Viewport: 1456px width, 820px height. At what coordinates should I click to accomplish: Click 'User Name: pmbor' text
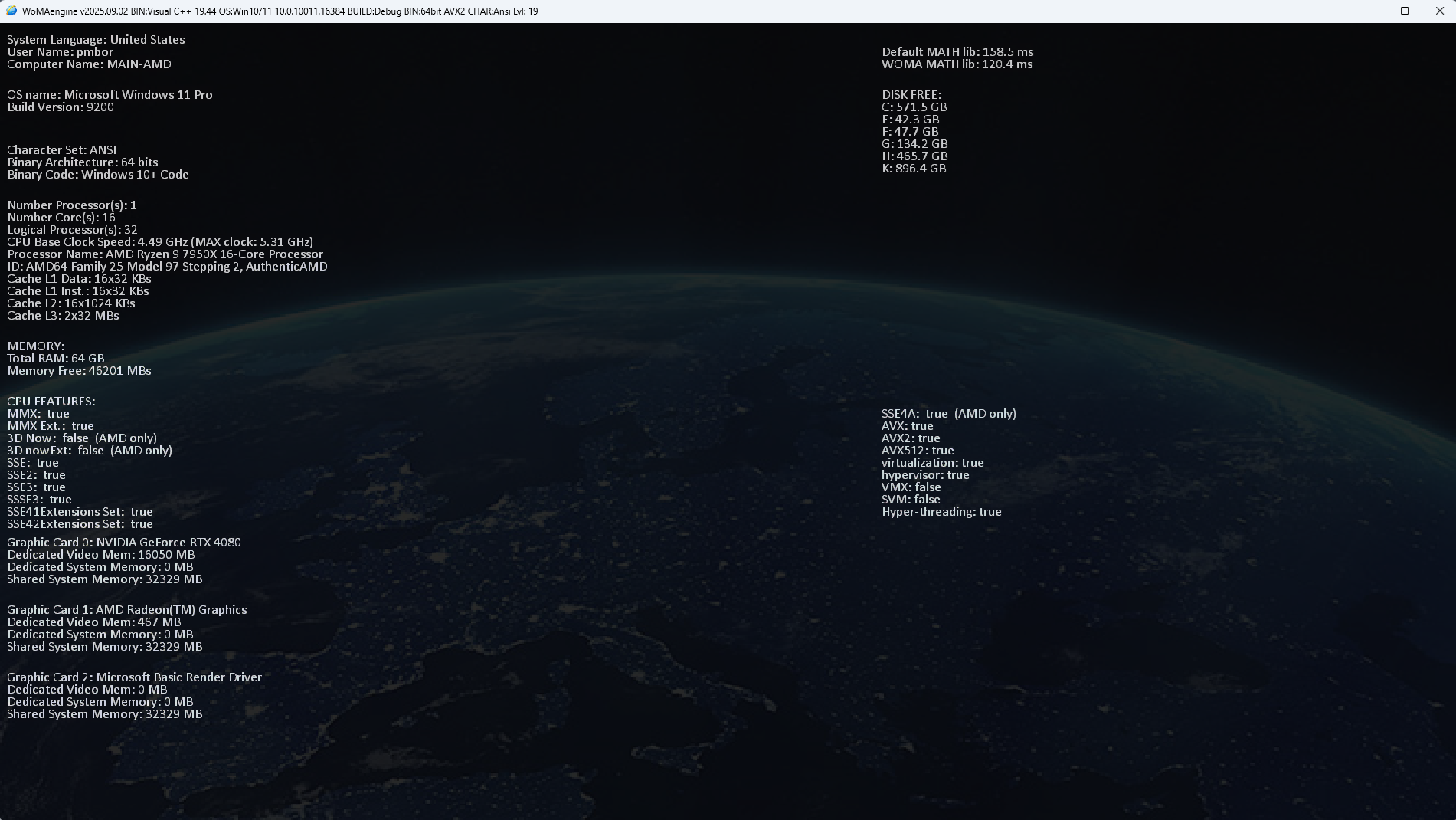click(60, 52)
